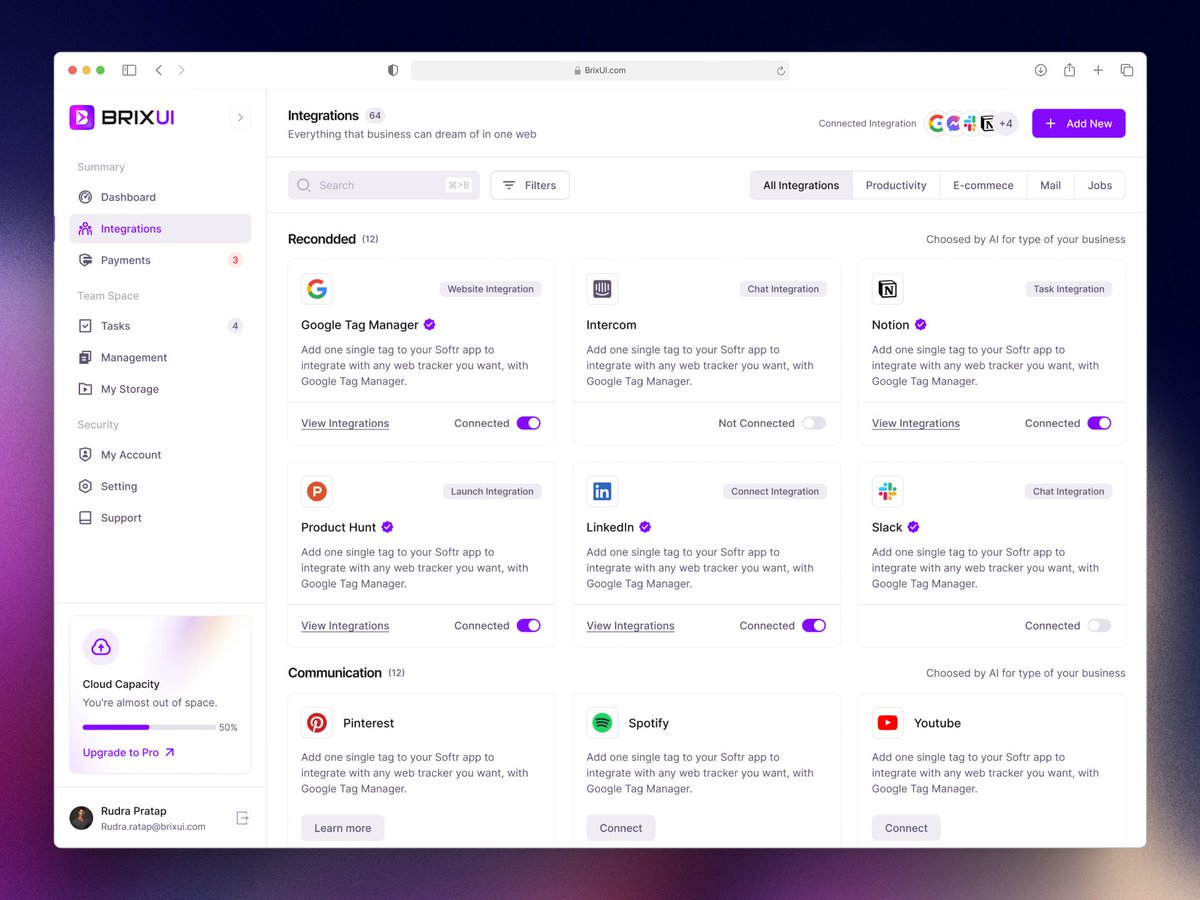Image resolution: width=1200 pixels, height=900 pixels.
Task: Go to Tasks in Team Space
Action: pyautogui.click(x=160, y=326)
